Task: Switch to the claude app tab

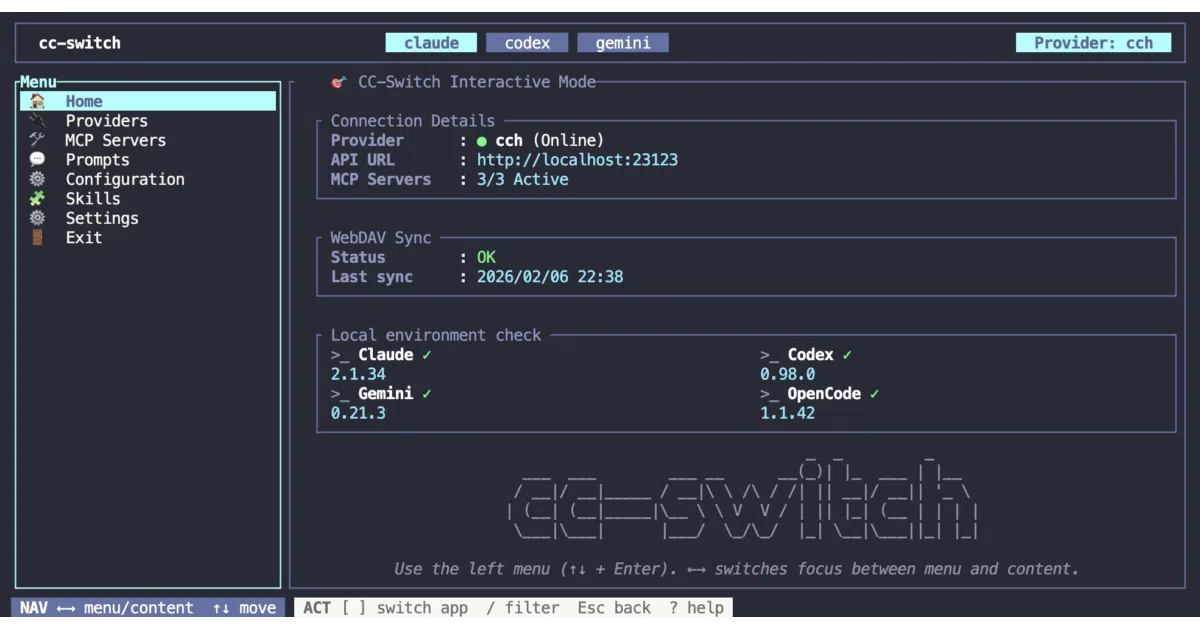Action: pyautogui.click(x=432, y=43)
